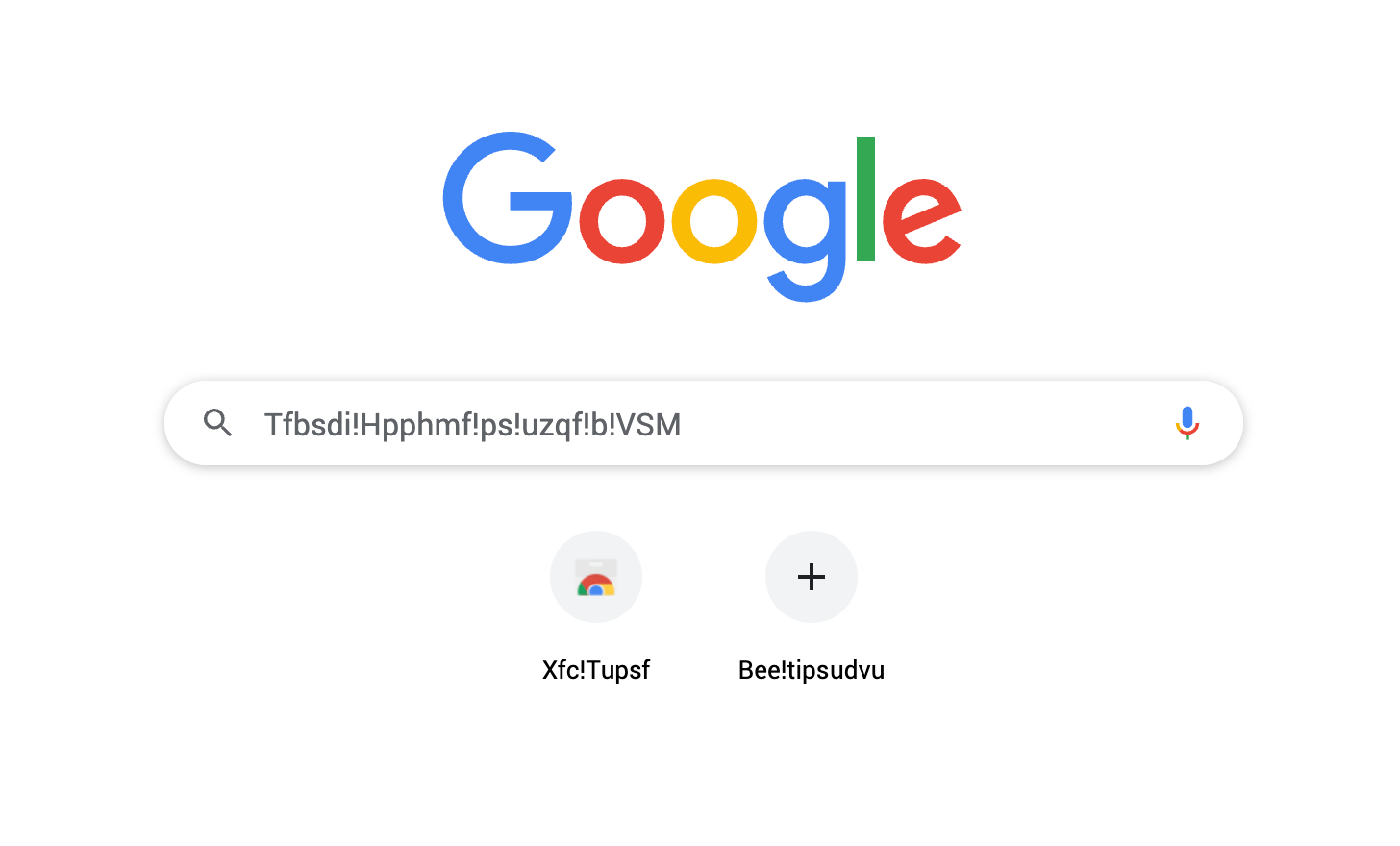Open the Chrome web store shortcut icon
The image size is (1400, 846).
[x=596, y=577]
